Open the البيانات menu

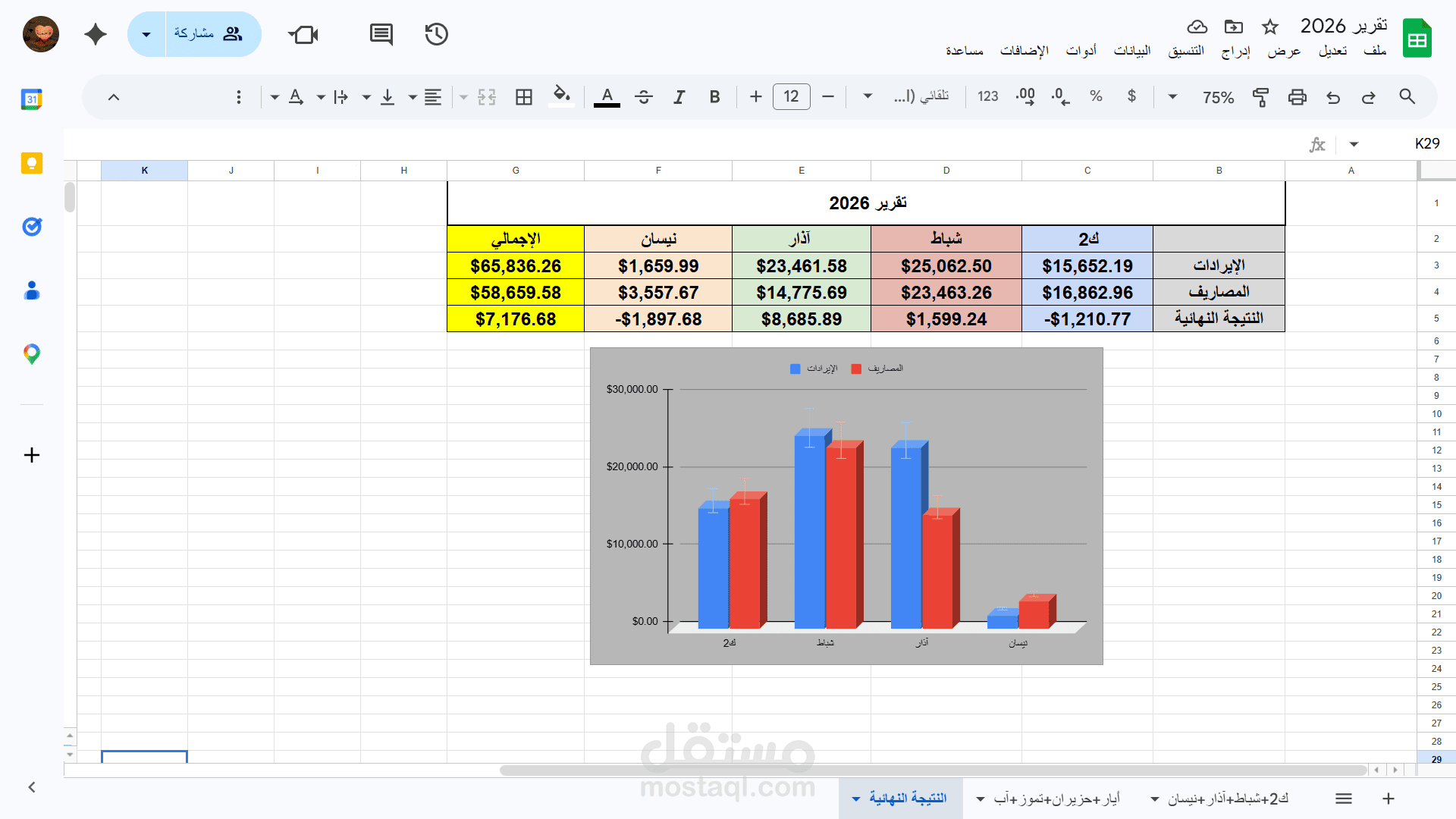[1131, 51]
